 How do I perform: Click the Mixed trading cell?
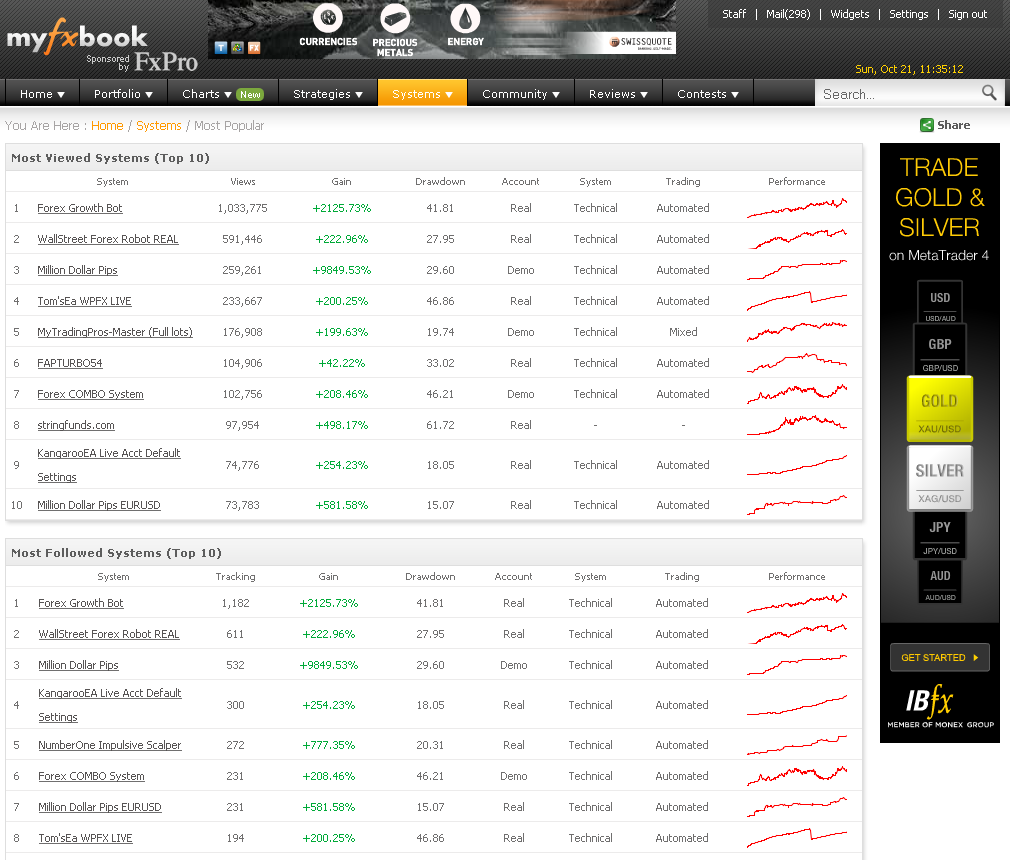(683, 332)
